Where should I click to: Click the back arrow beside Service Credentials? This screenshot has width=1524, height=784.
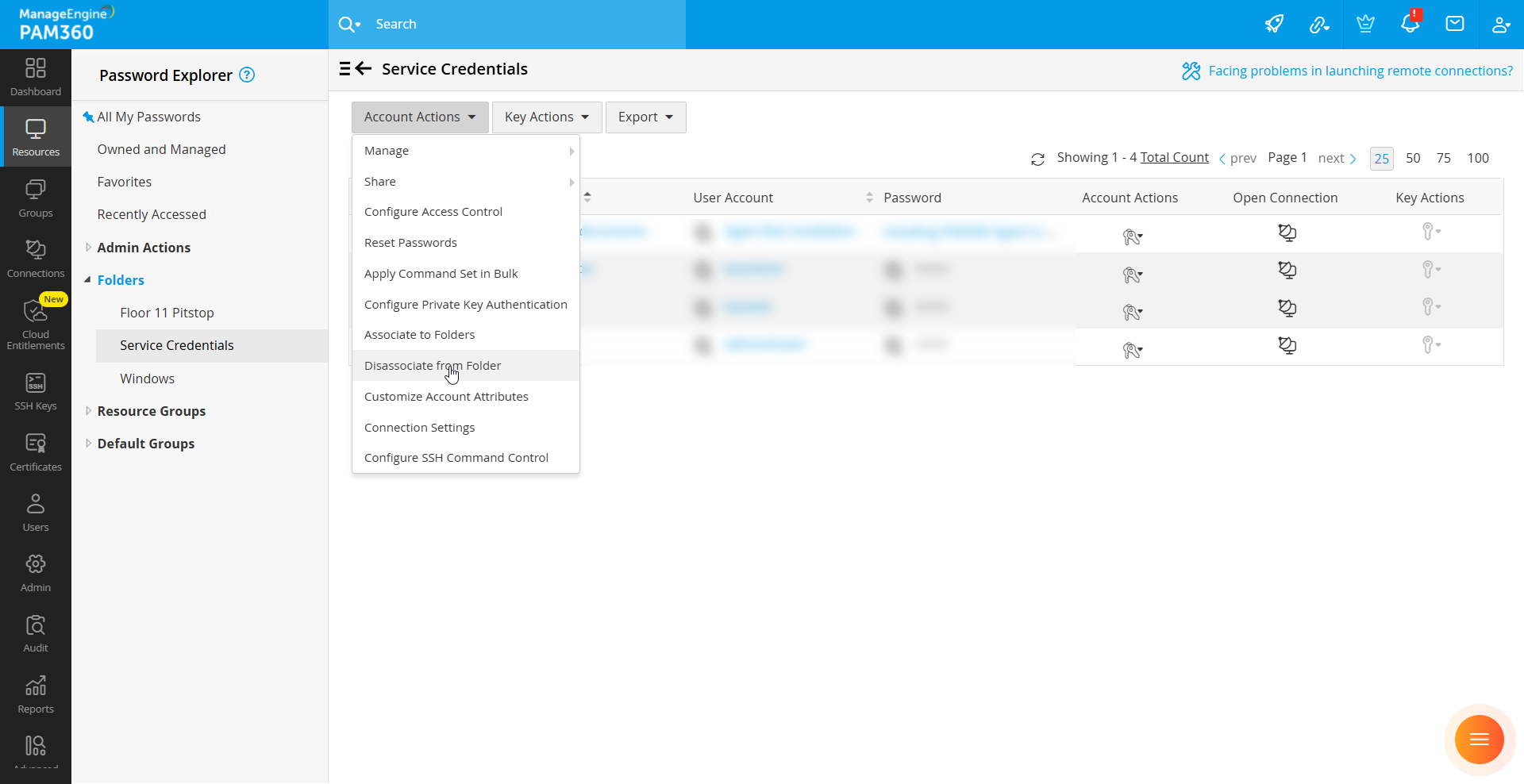[x=364, y=69]
